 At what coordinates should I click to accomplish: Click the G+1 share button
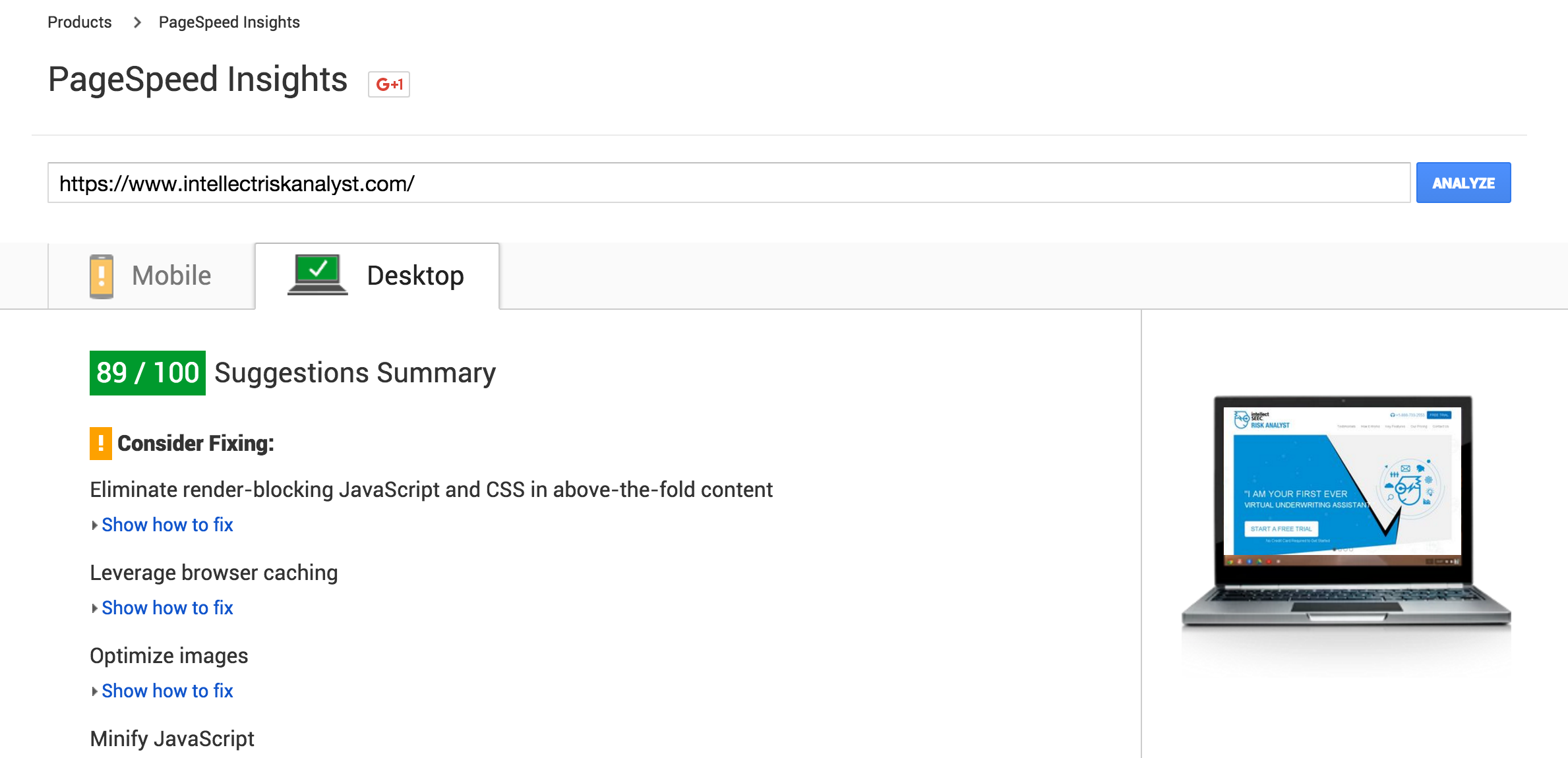click(389, 84)
